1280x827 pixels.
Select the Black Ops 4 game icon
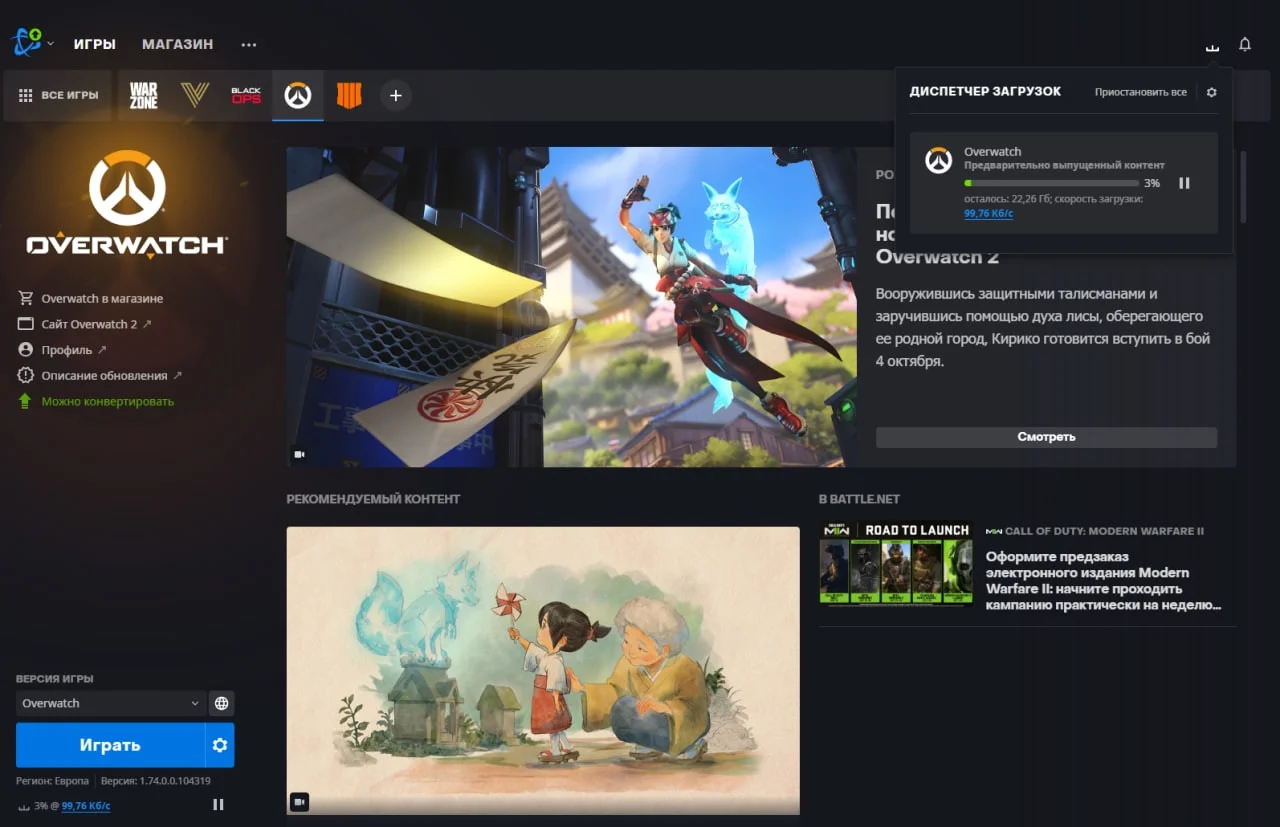(x=348, y=95)
